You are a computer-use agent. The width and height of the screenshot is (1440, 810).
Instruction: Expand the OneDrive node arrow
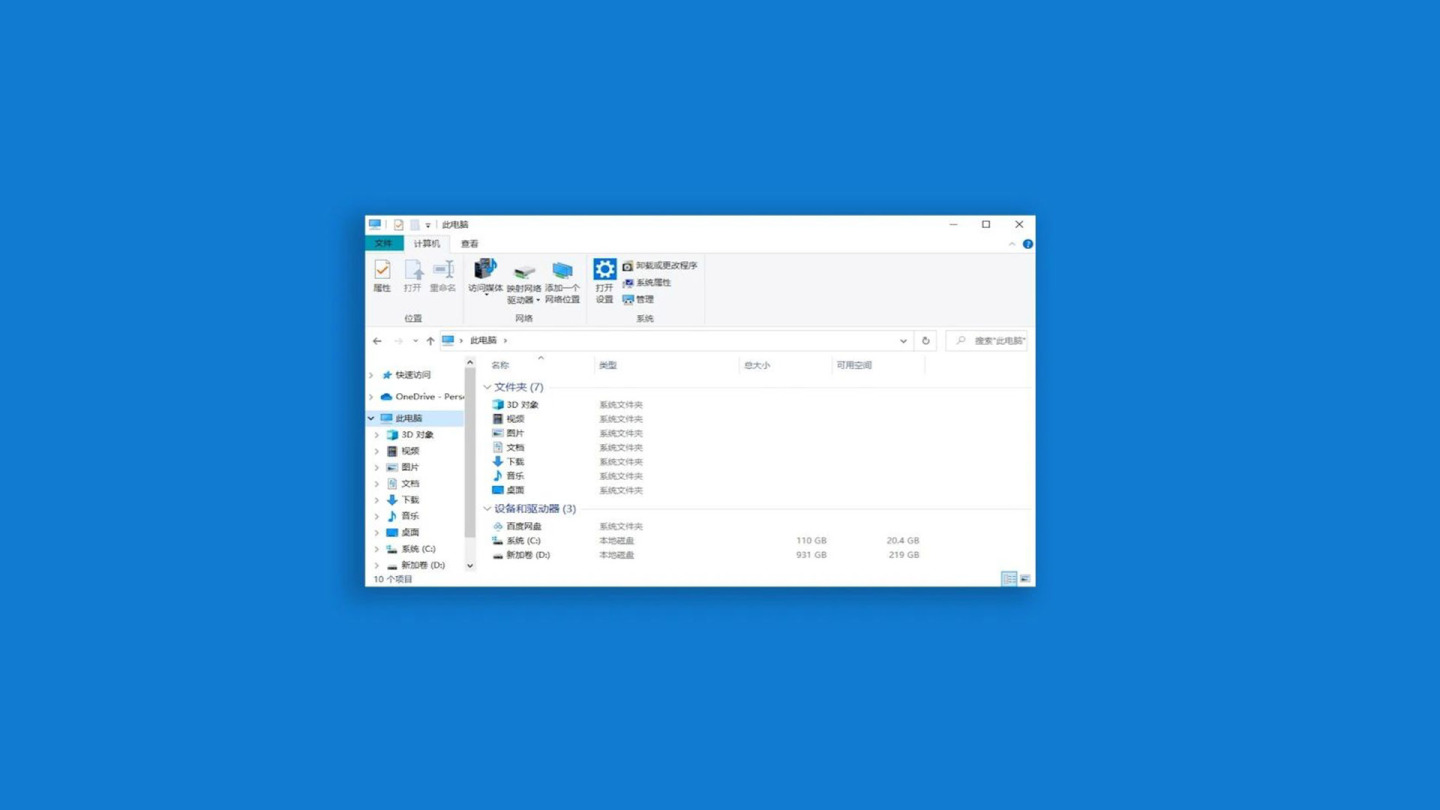tap(372, 397)
